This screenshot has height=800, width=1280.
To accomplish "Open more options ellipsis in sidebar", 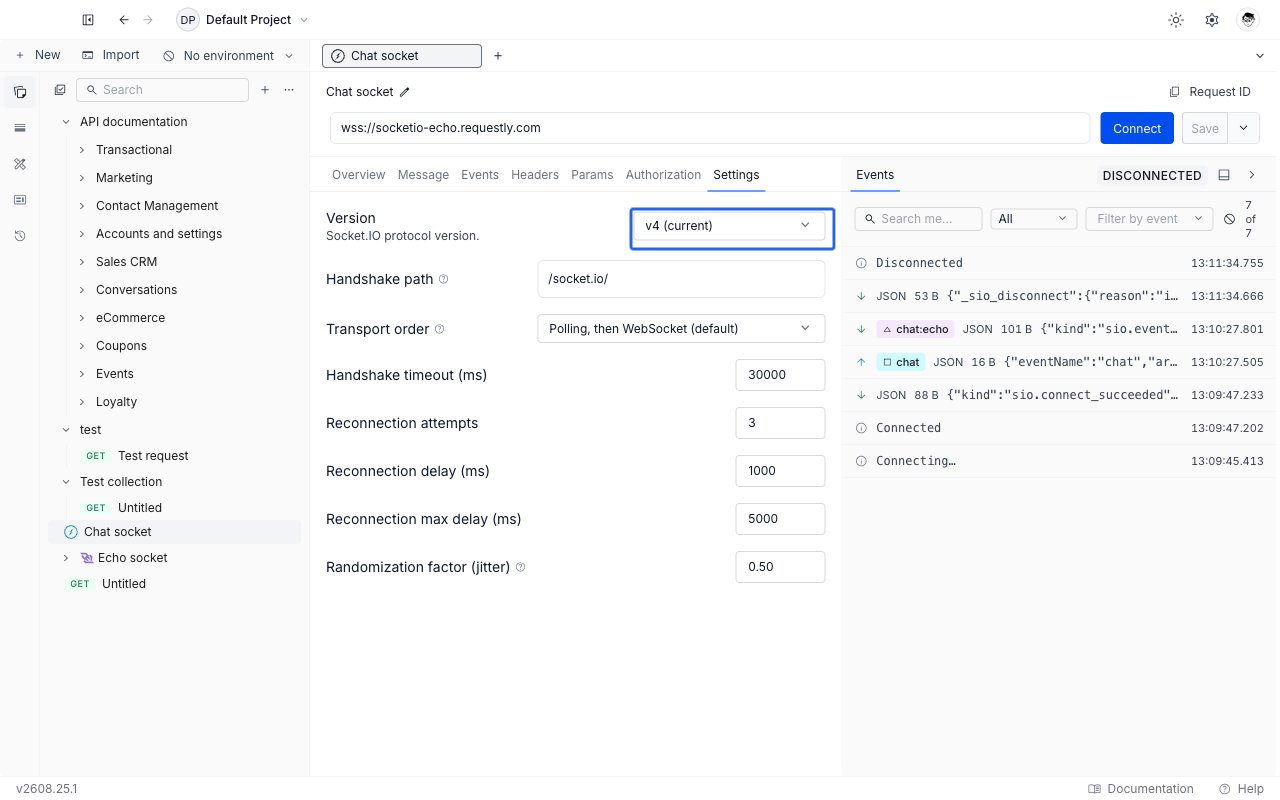I will click(x=289, y=90).
